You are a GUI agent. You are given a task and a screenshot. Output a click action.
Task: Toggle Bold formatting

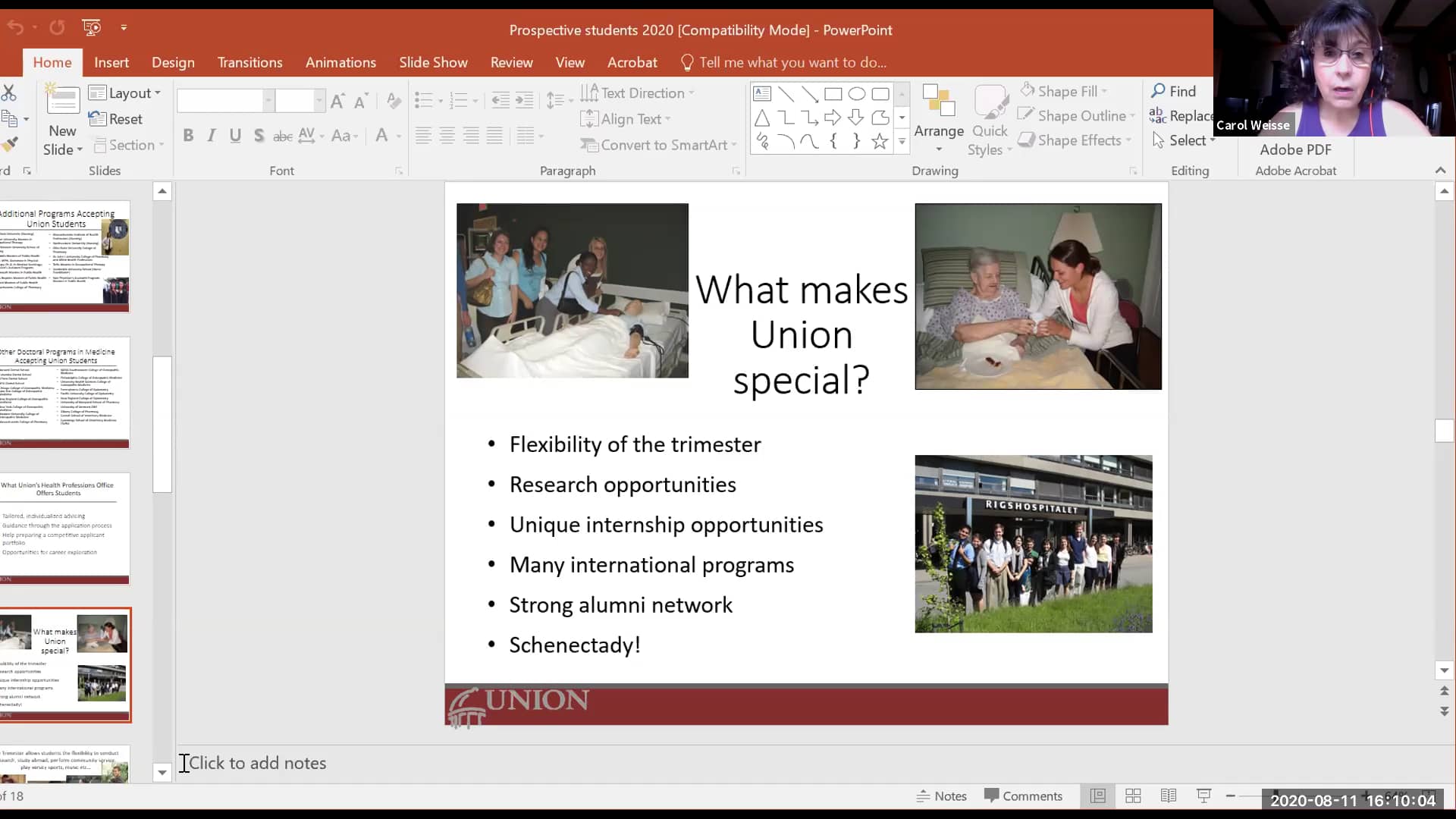coord(188,136)
